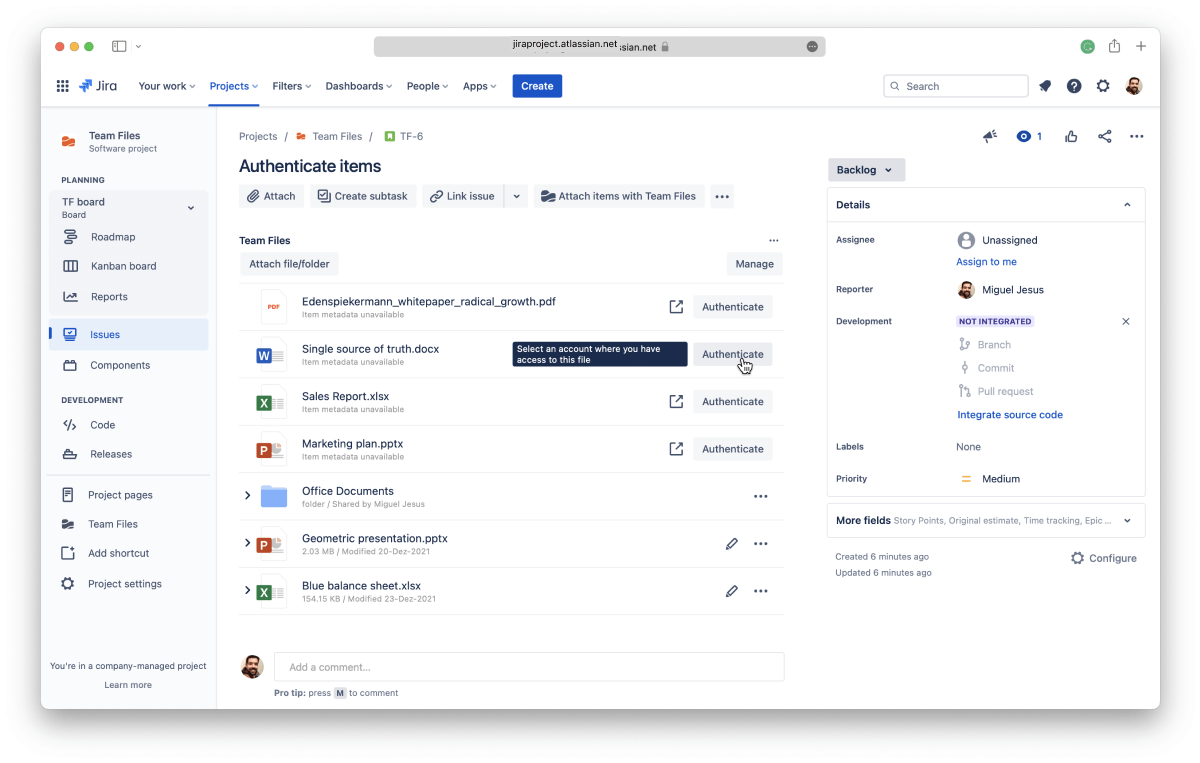Open Reports in sidebar
1200x763 pixels.
tap(109, 297)
